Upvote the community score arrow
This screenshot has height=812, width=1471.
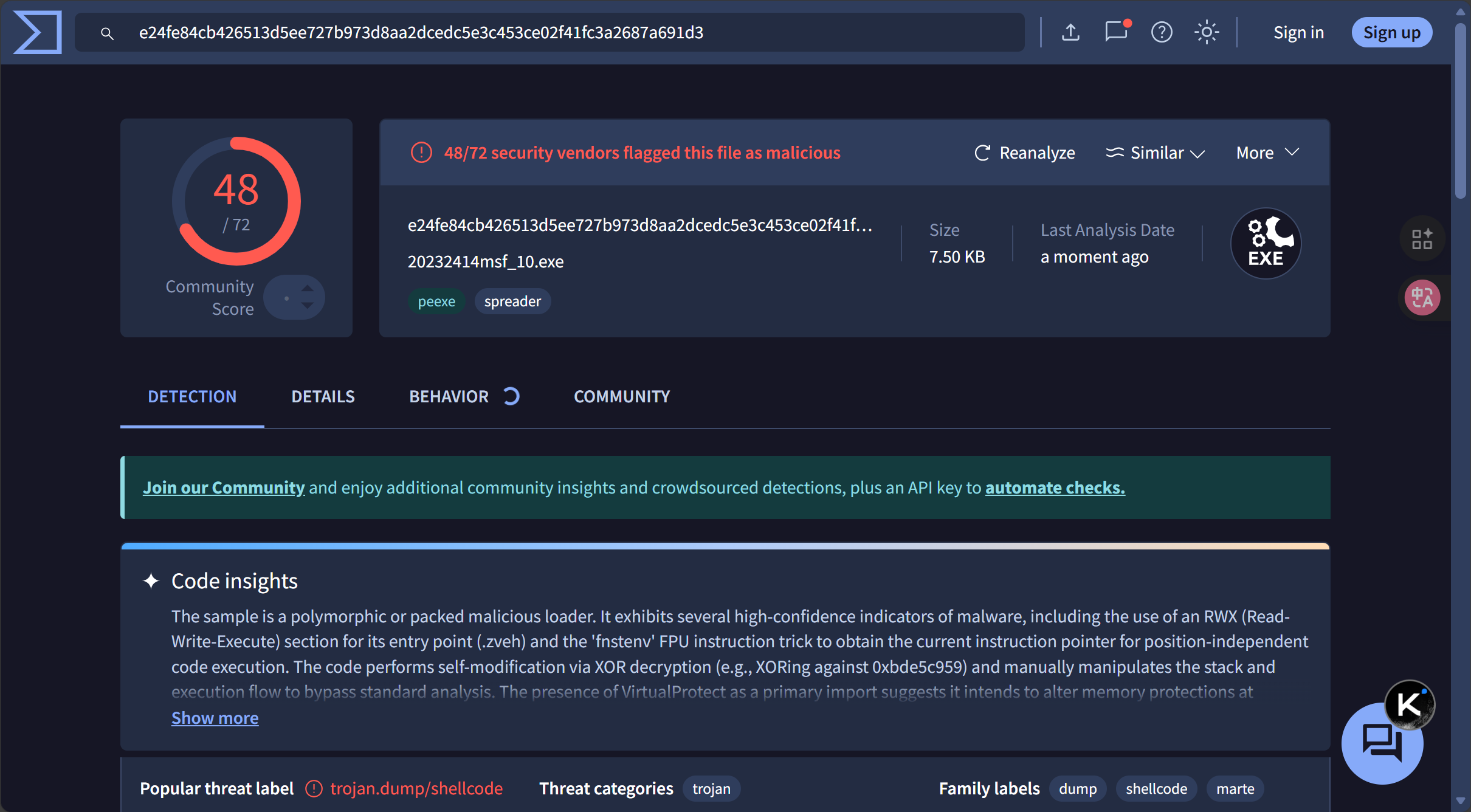pyautogui.click(x=308, y=288)
